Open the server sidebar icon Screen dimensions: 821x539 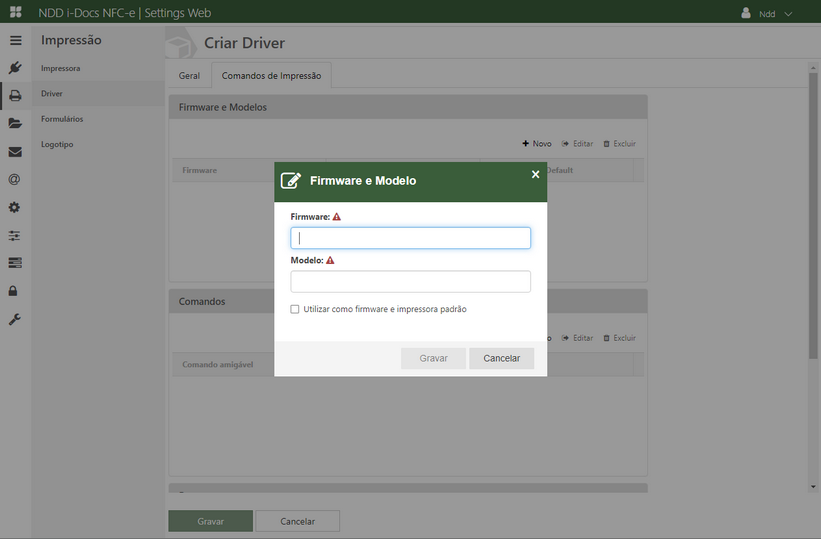(x=15, y=263)
